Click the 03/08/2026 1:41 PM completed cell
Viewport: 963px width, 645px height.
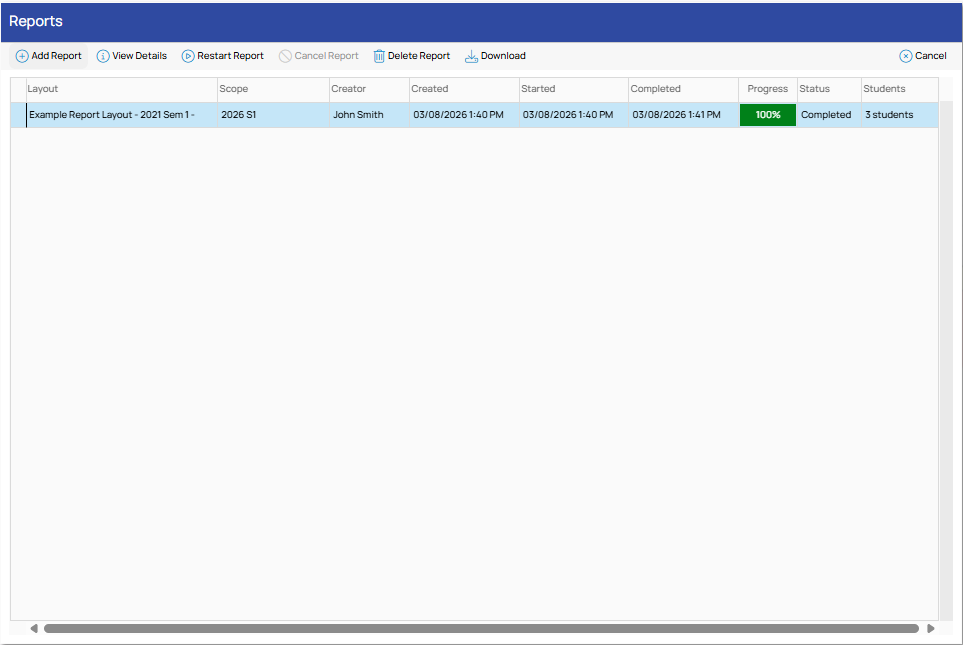pos(684,115)
